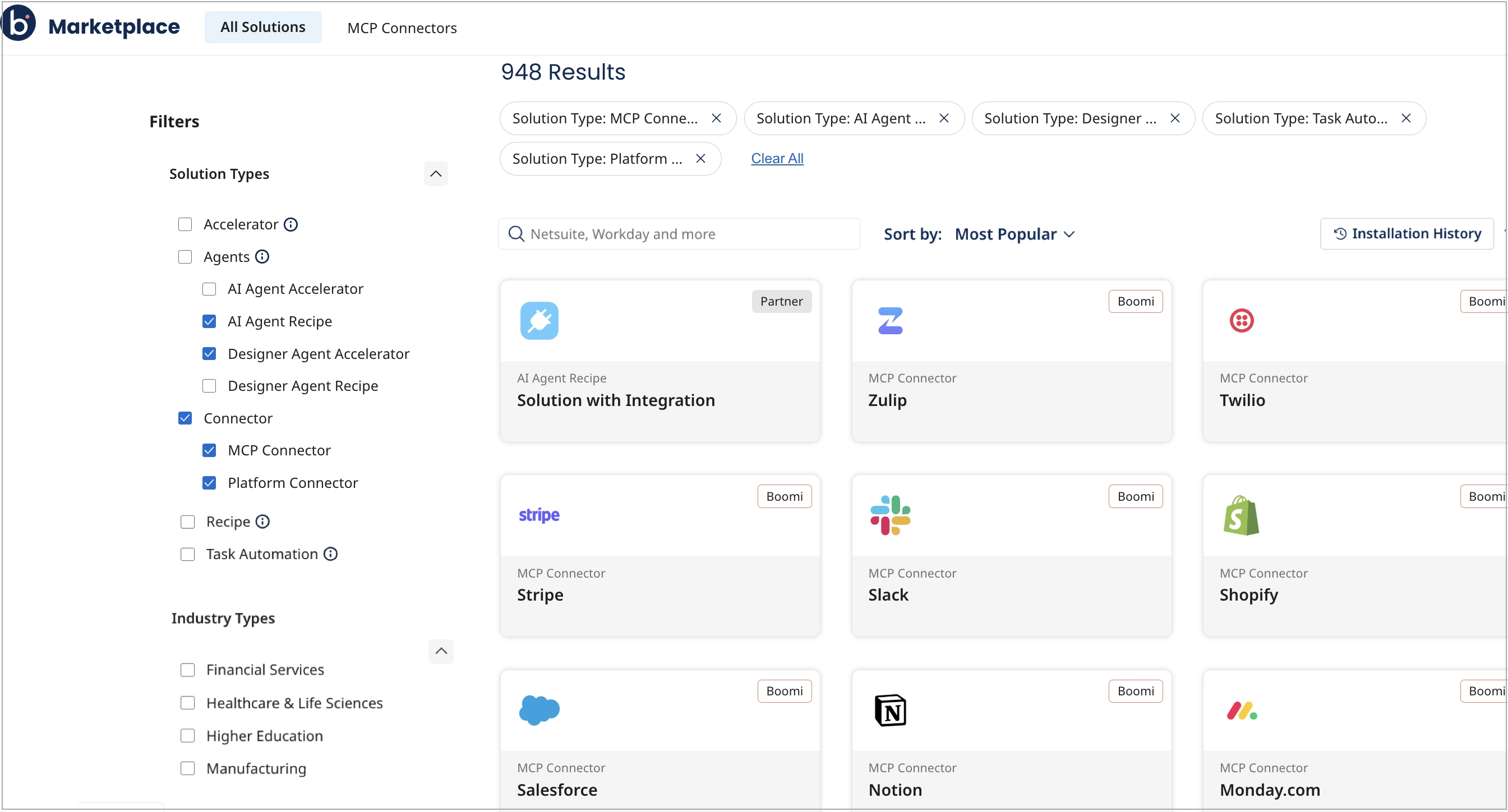Click the Monday.com logo icon
Screen dimensions: 1508x812
tap(1242, 710)
